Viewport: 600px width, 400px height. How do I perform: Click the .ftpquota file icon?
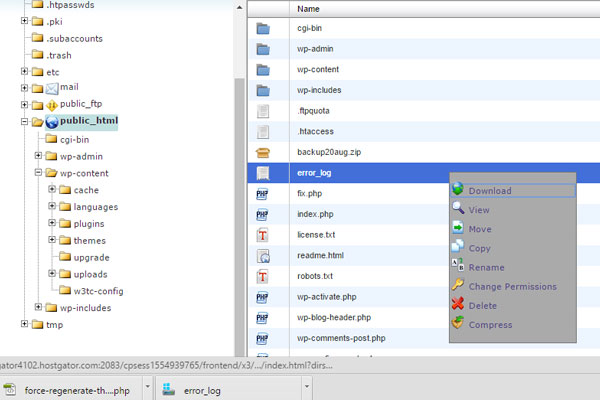click(x=263, y=111)
